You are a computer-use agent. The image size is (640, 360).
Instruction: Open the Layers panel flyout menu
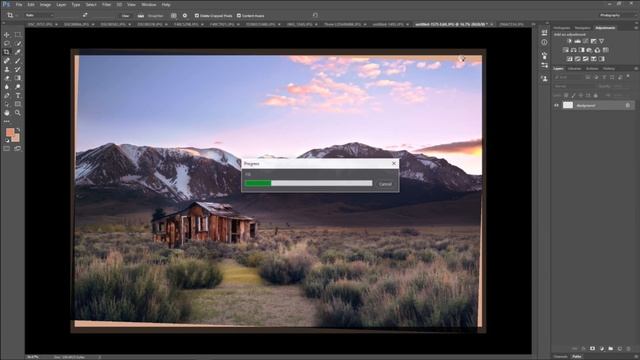[x=636, y=68]
